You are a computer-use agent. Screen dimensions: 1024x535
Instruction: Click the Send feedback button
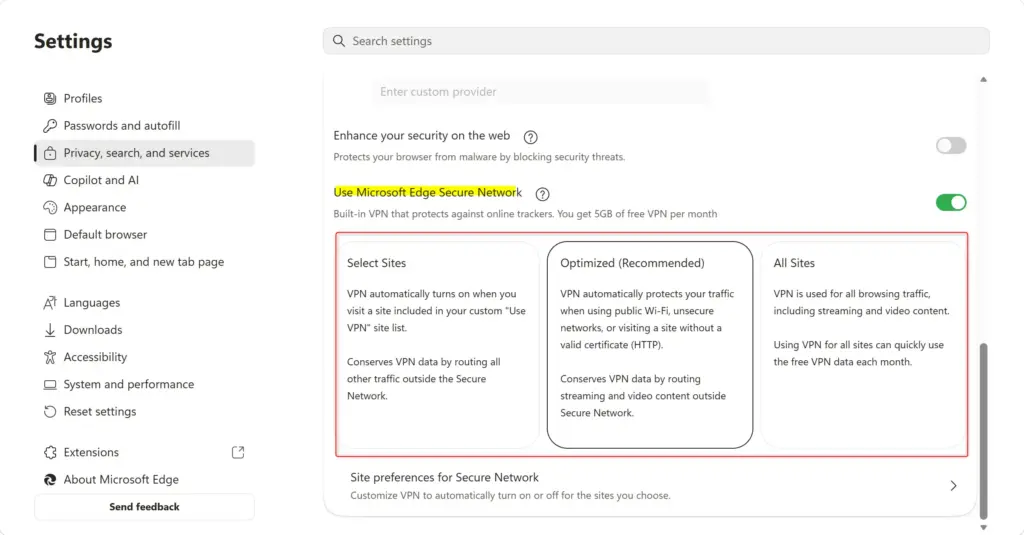pos(144,507)
